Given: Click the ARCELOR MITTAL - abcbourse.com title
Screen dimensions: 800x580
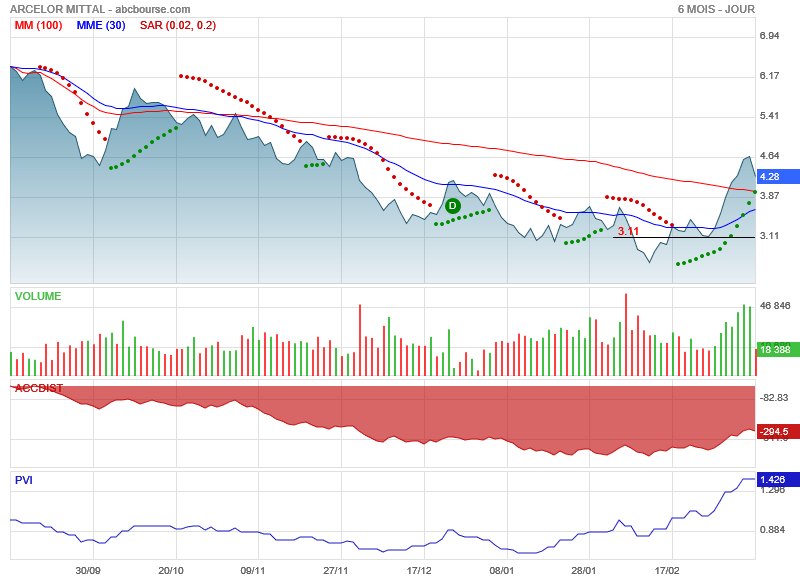Looking at the screenshot, I should 101,9.
